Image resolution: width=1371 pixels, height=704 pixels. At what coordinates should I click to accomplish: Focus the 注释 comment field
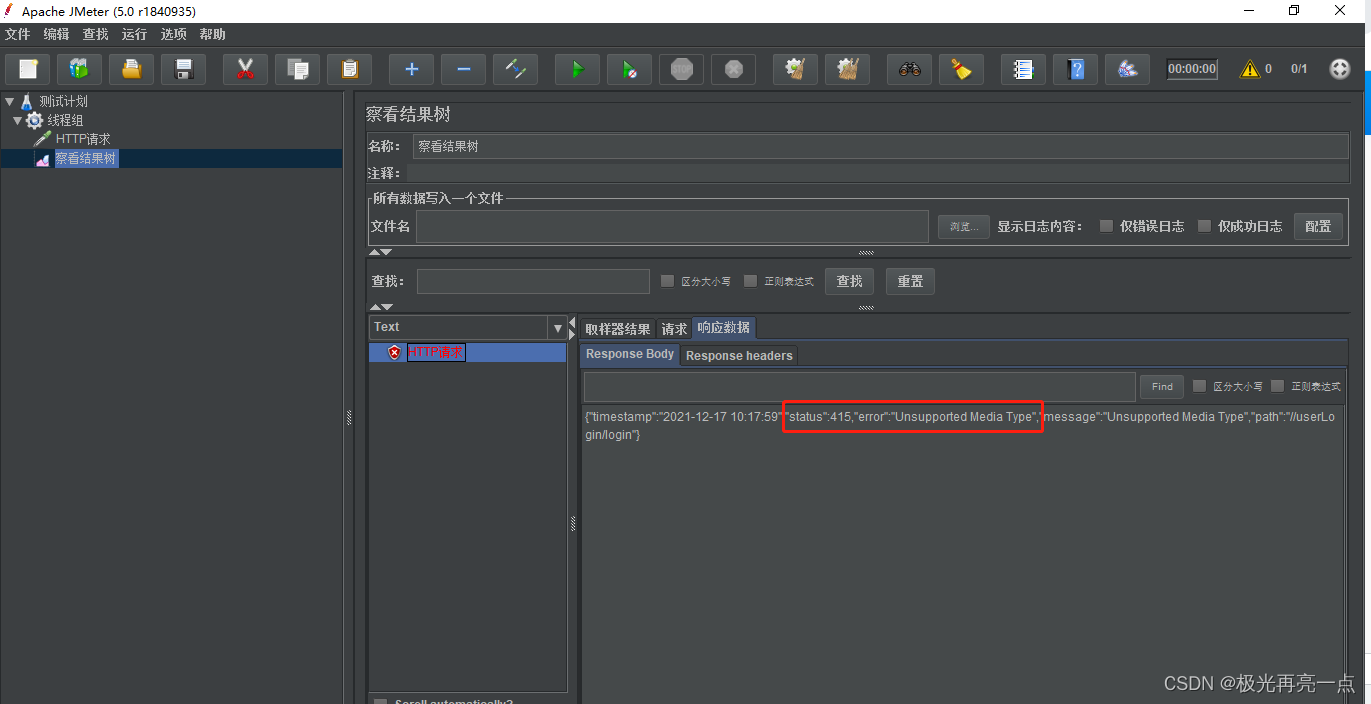click(877, 173)
